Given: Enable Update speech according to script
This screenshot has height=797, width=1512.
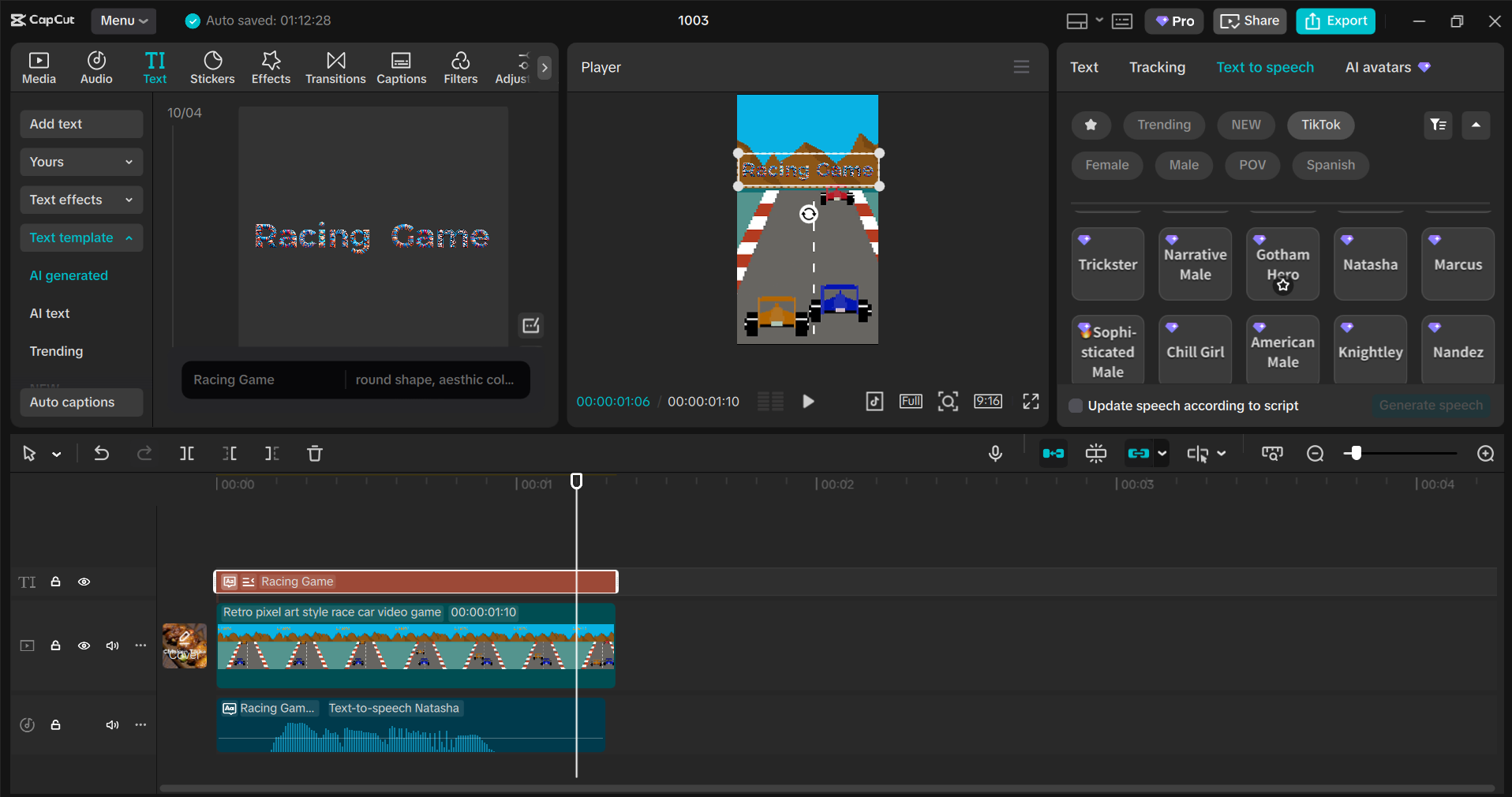Looking at the screenshot, I should (1075, 406).
